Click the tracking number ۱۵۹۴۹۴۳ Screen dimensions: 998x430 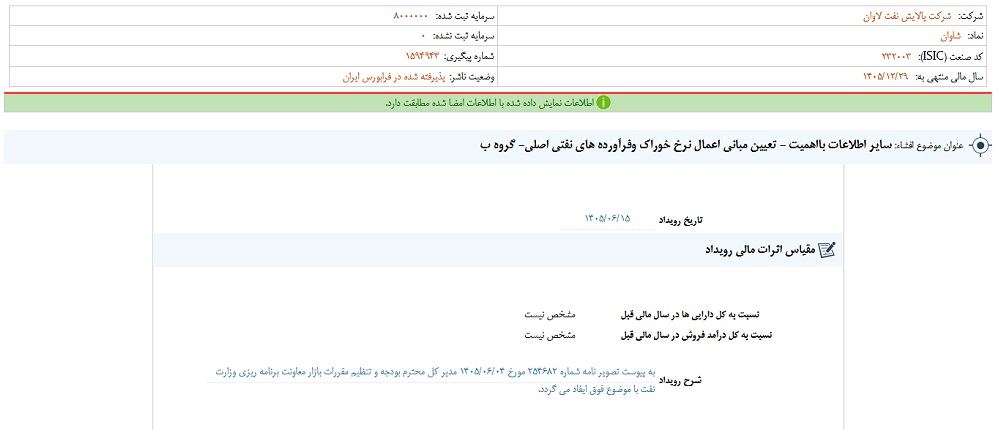pos(423,57)
